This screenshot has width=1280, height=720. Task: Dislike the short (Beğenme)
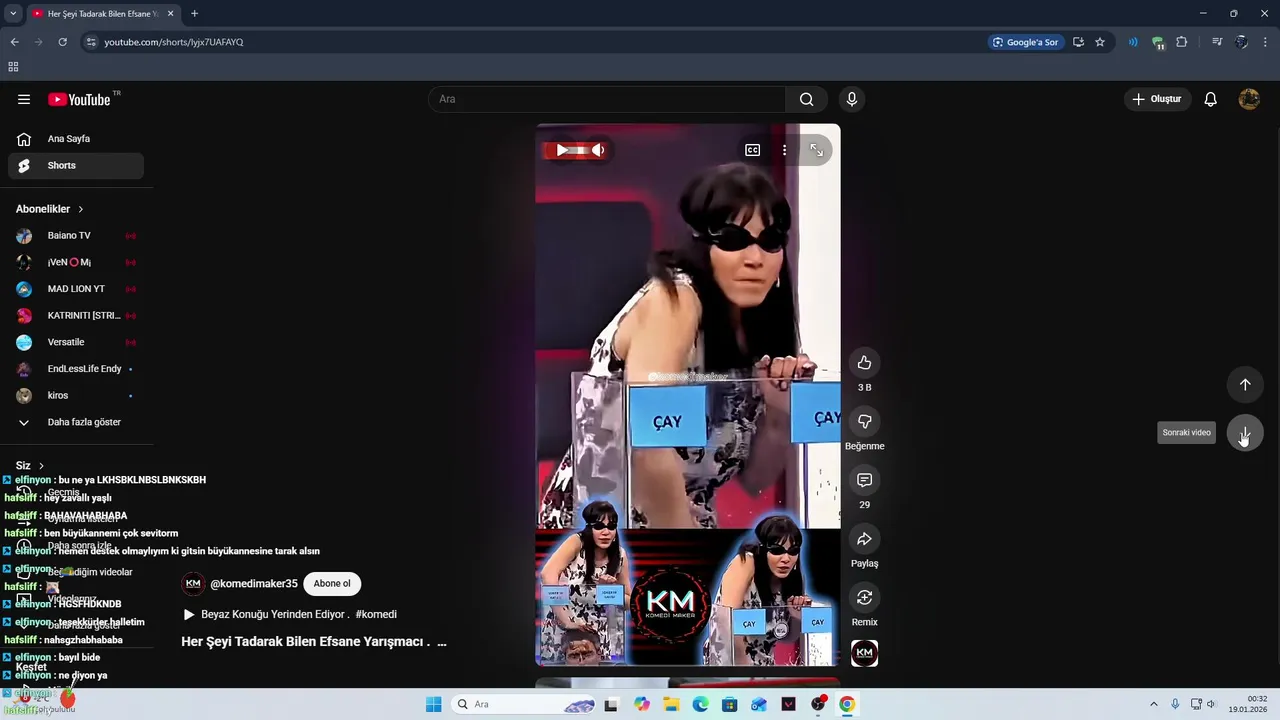tap(864, 422)
